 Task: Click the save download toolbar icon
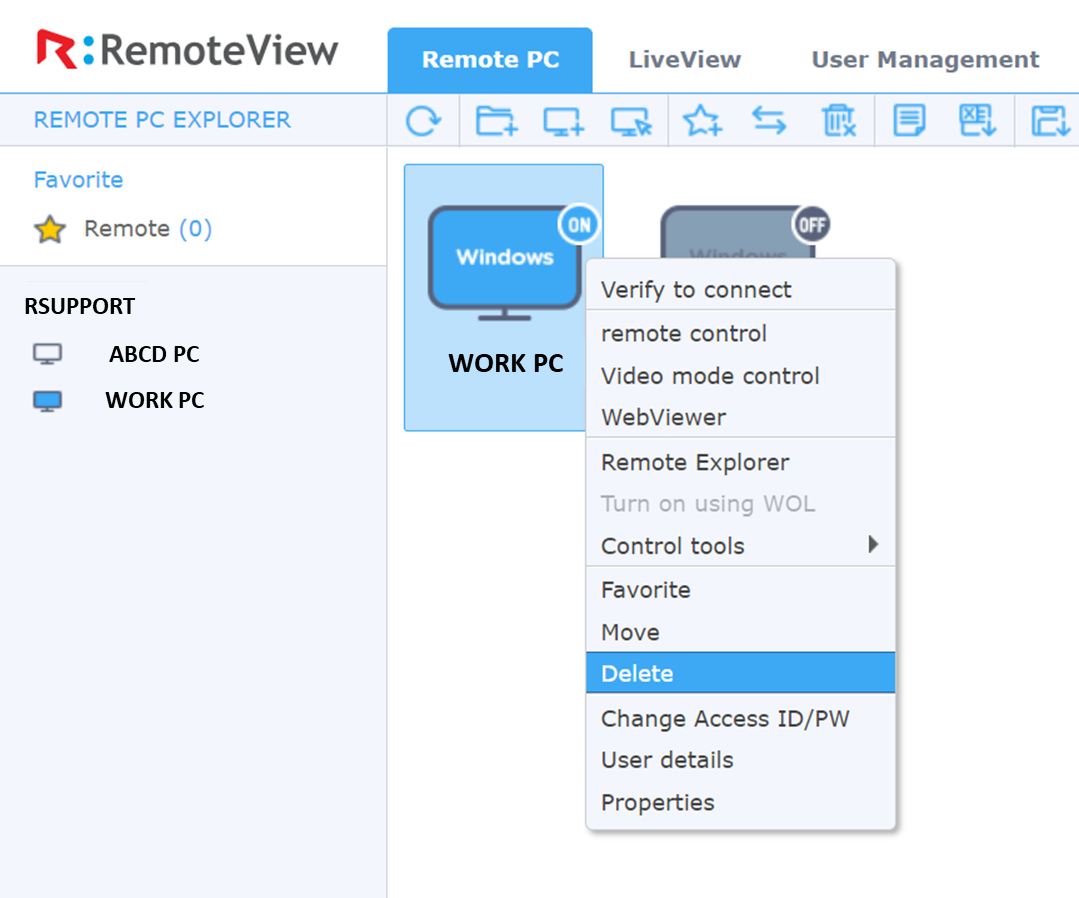tap(1049, 121)
